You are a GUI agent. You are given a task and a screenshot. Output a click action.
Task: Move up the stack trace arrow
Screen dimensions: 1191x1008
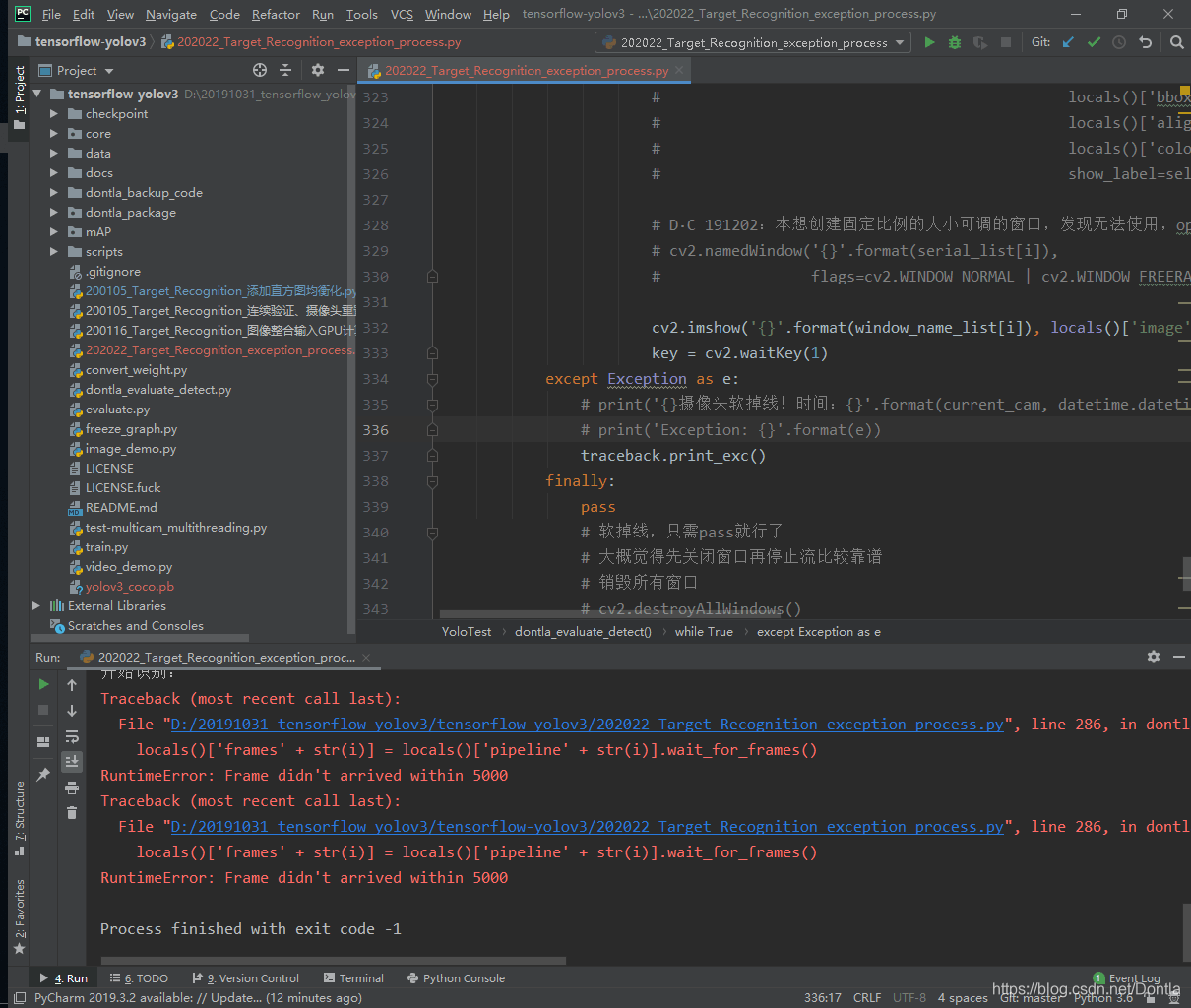pyautogui.click(x=72, y=684)
